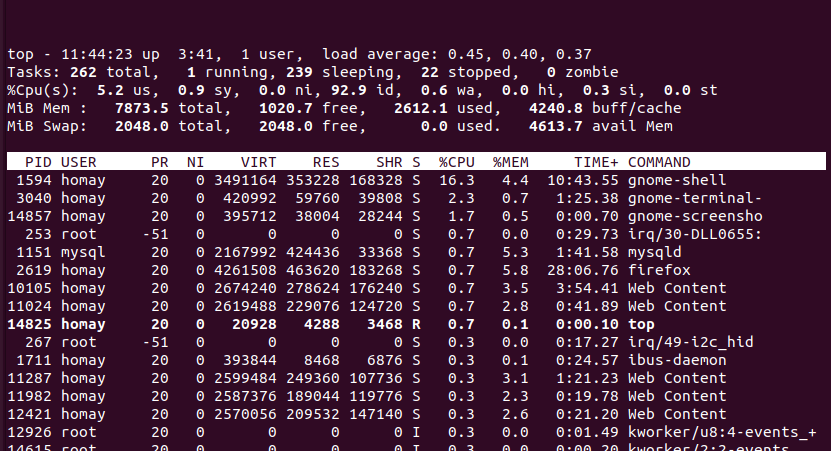The image size is (831, 451).
Task: Click the kworker/u8:4-events_+ command
Action: click(x=722, y=432)
